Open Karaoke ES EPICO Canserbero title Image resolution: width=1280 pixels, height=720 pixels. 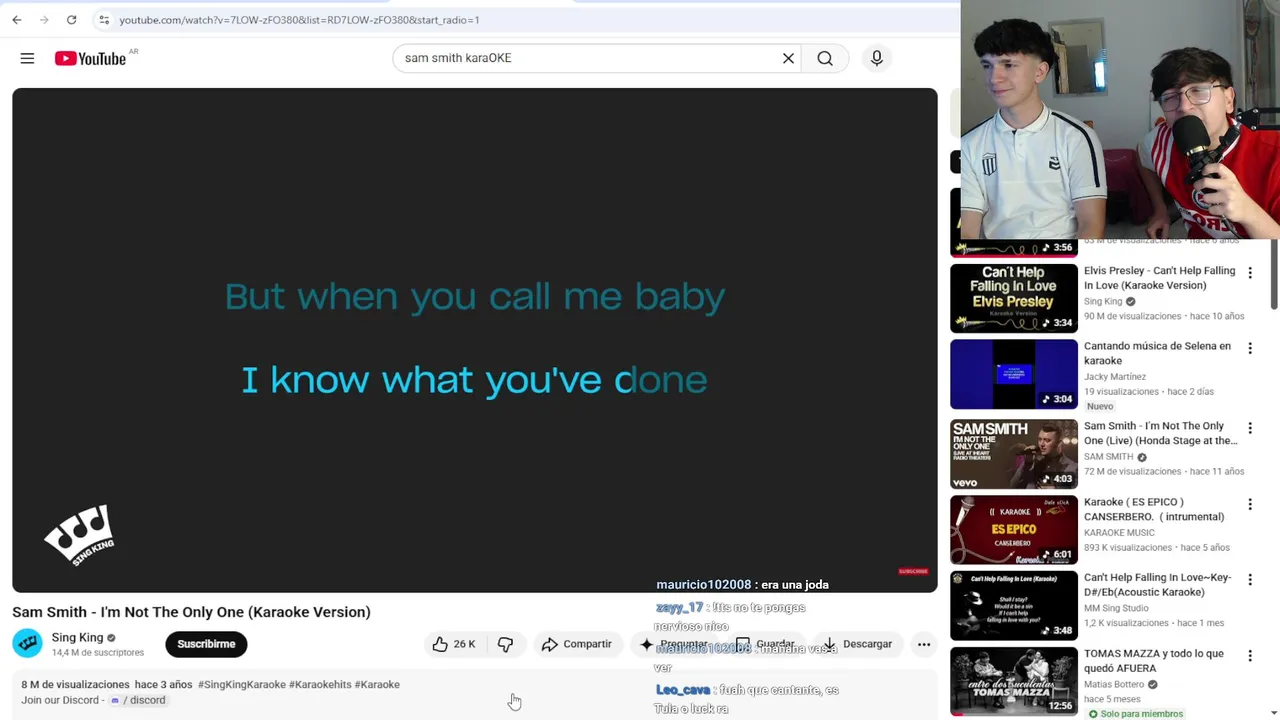[1154, 509]
